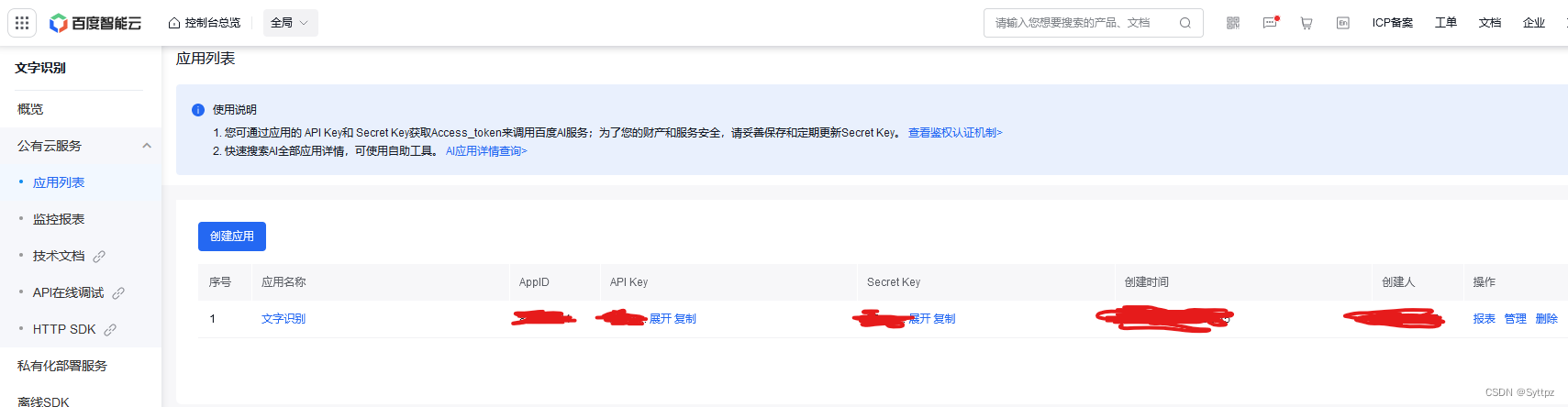Image resolution: width=1568 pixels, height=407 pixels.
Task: Open the product grid menu icon
Action: pos(22,22)
